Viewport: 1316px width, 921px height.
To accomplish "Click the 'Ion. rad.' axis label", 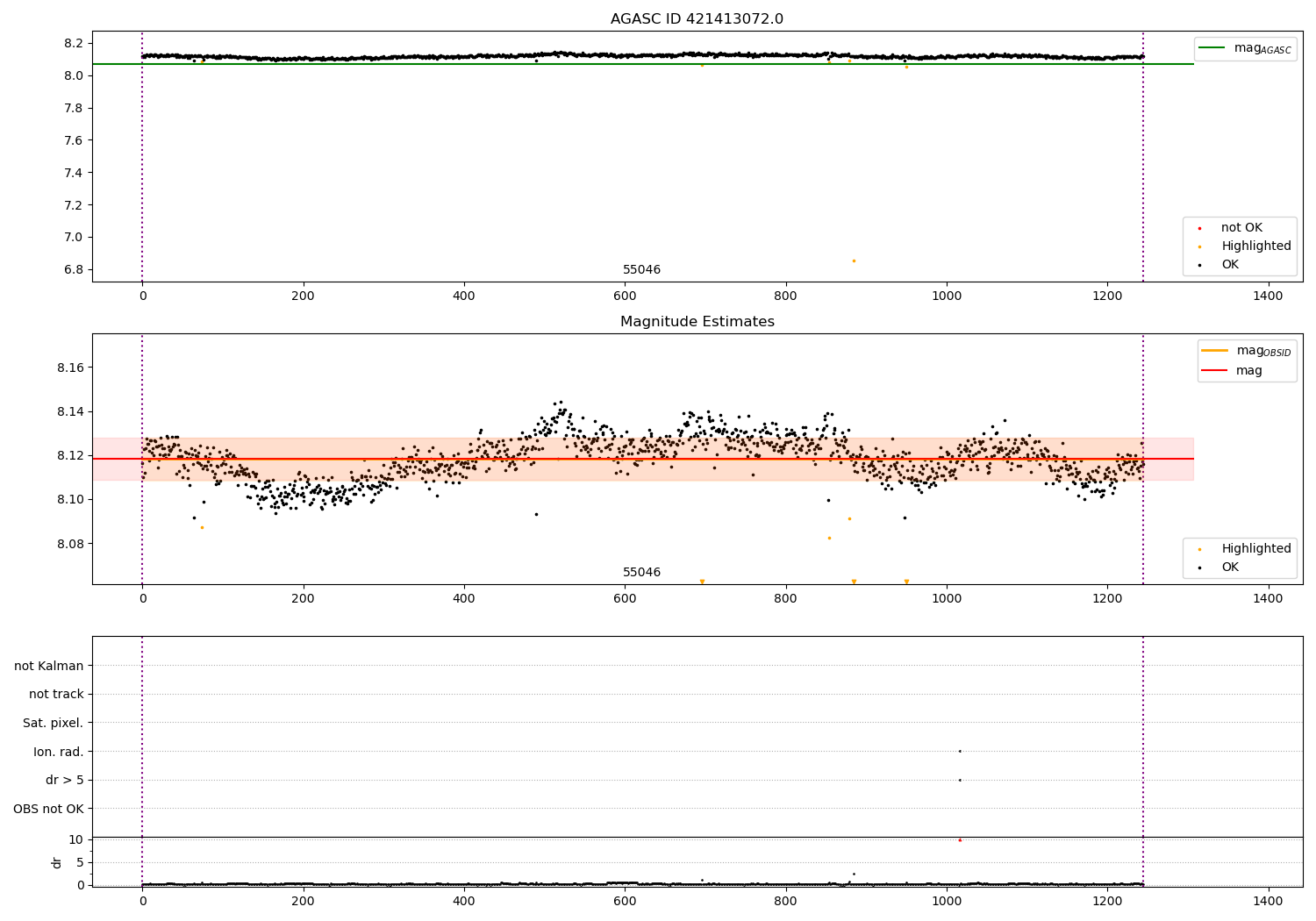I will [x=59, y=752].
